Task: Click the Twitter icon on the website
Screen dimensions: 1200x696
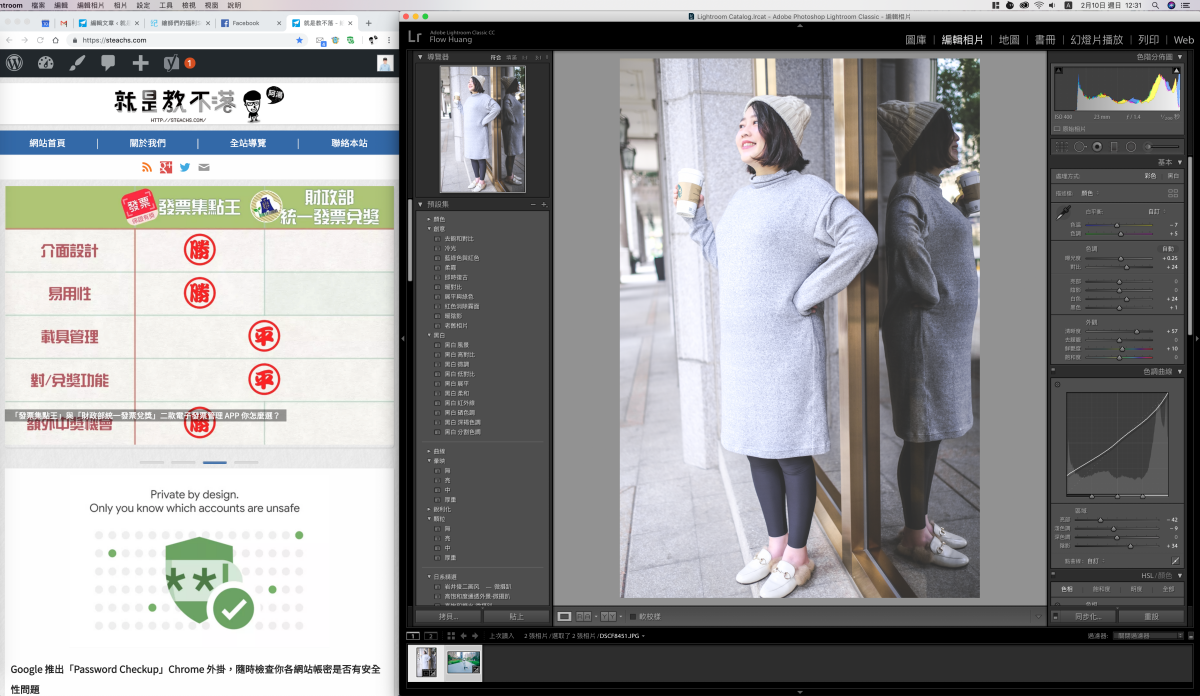Action: (185, 167)
